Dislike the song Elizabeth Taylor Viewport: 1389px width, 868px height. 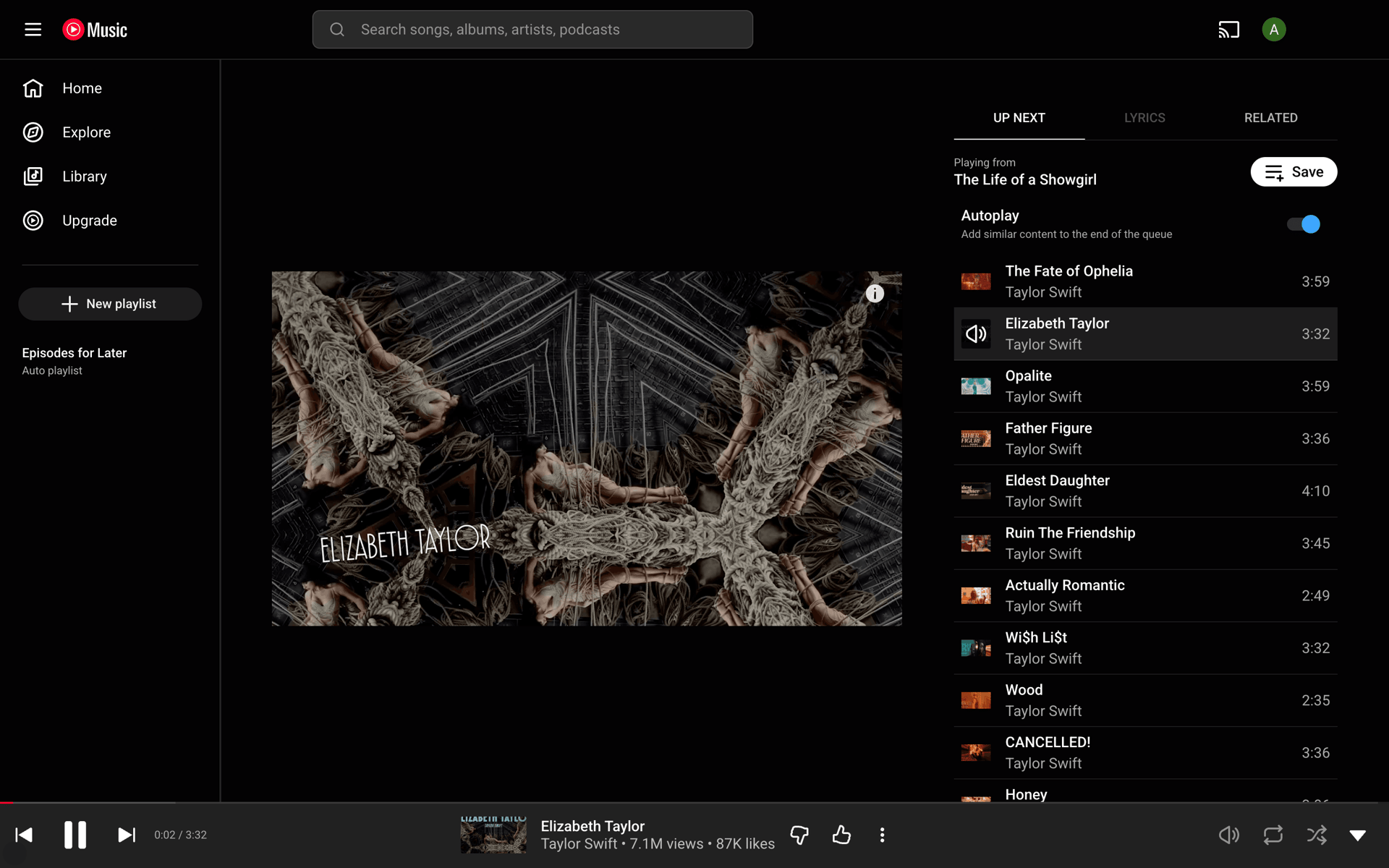pos(799,835)
